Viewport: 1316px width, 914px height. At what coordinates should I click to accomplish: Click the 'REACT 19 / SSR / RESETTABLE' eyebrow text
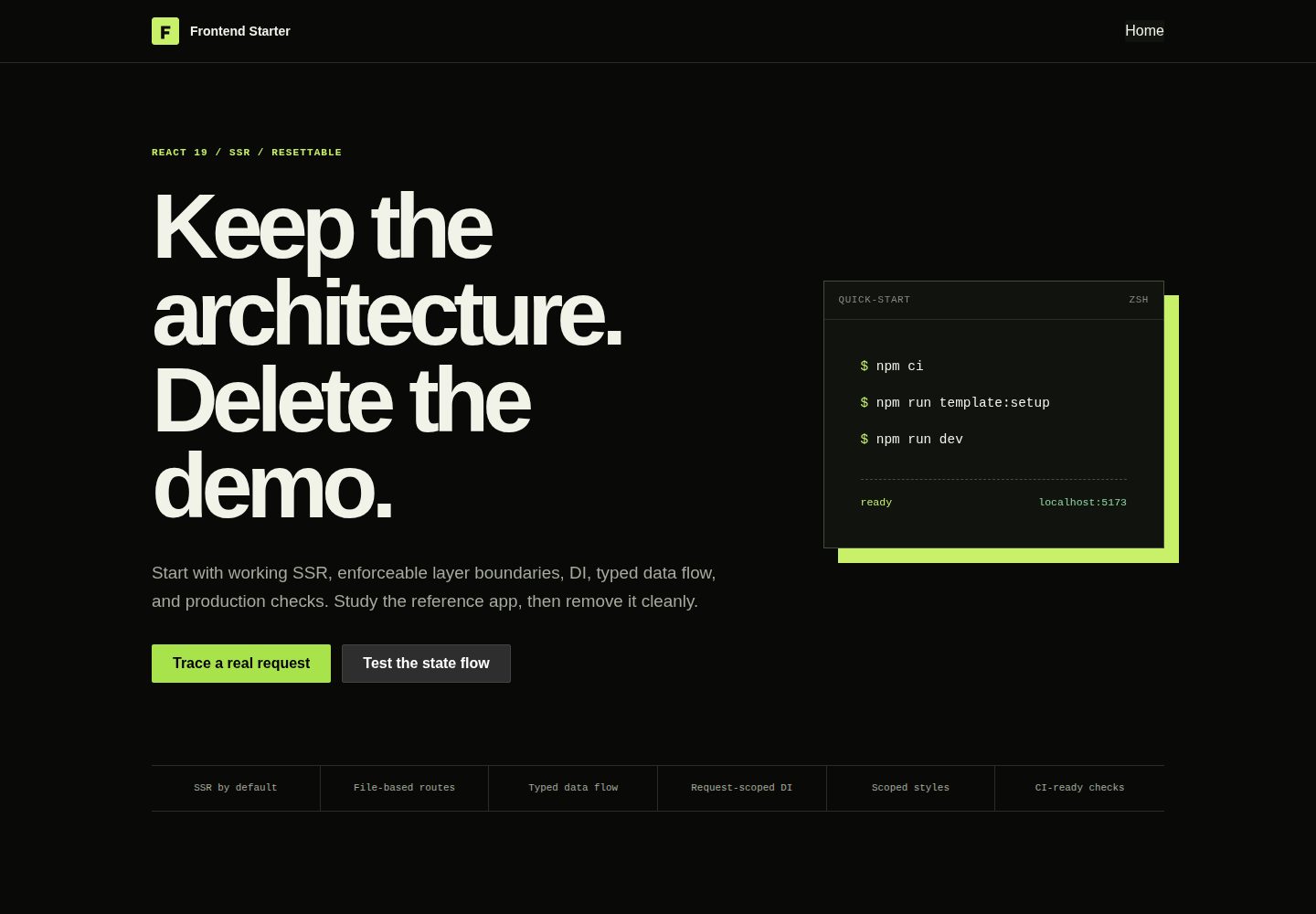[247, 153]
